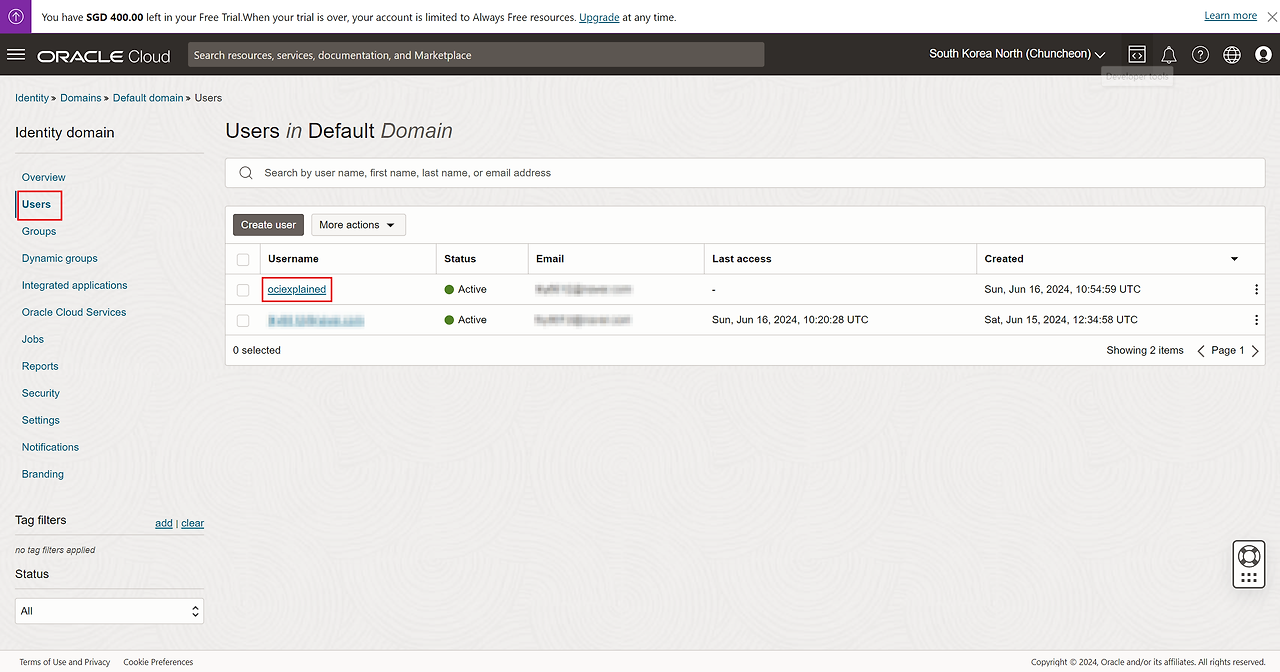This screenshot has height=672, width=1280.
Task: Click the user search input field
Action: 750,173
